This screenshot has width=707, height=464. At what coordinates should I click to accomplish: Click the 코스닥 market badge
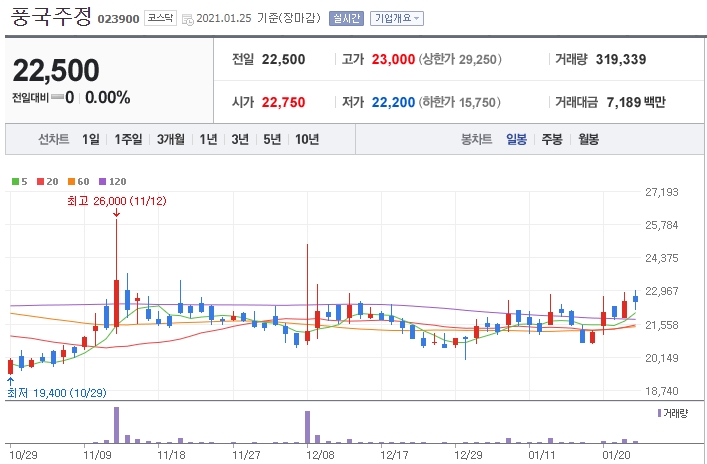160,18
